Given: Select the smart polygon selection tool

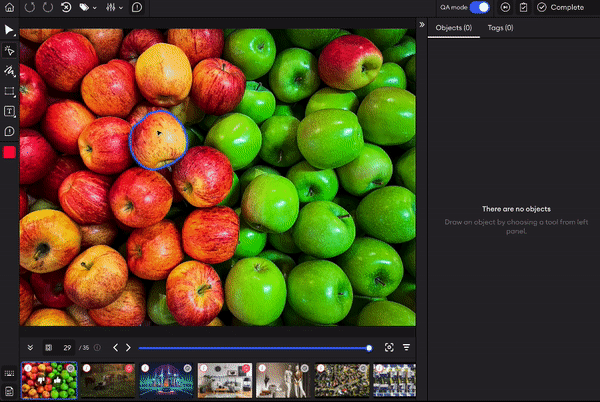Looking at the screenshot, I should tap(10, 50).
